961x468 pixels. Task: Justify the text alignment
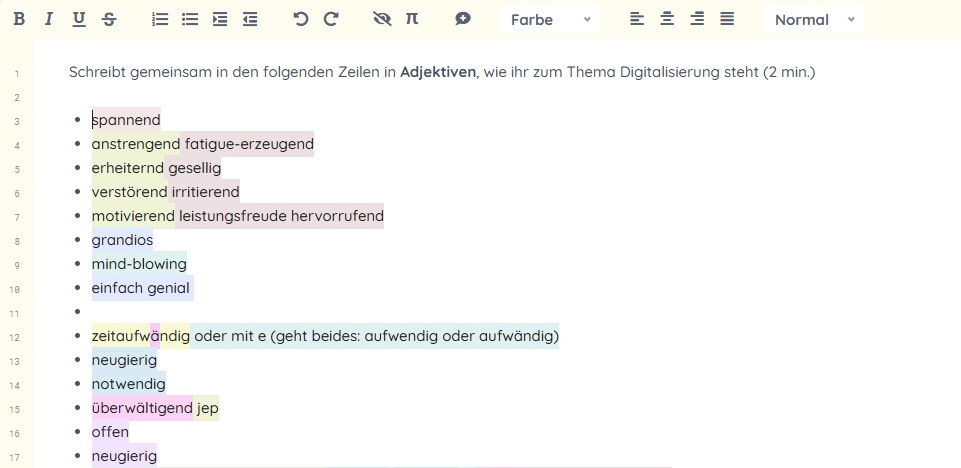pos(727,19)
